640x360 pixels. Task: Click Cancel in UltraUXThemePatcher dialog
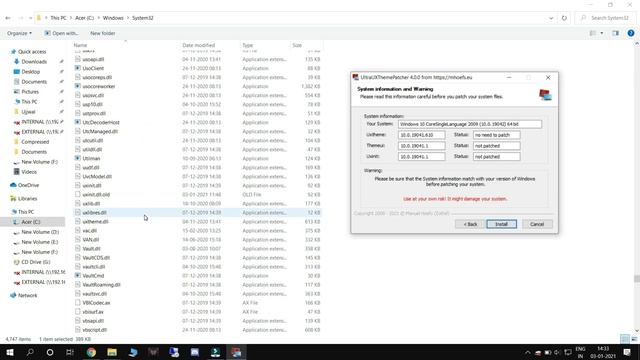[537, 224]
